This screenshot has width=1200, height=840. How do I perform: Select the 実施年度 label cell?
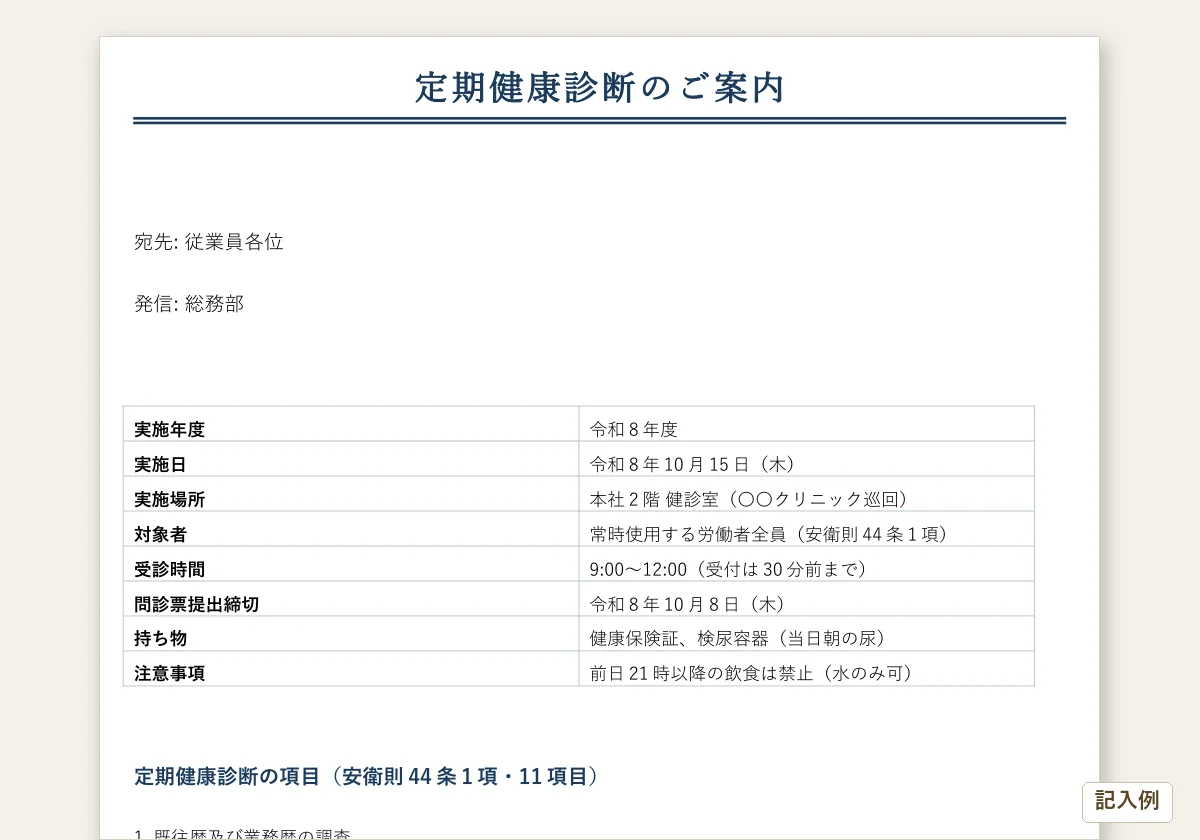[351, 424]
